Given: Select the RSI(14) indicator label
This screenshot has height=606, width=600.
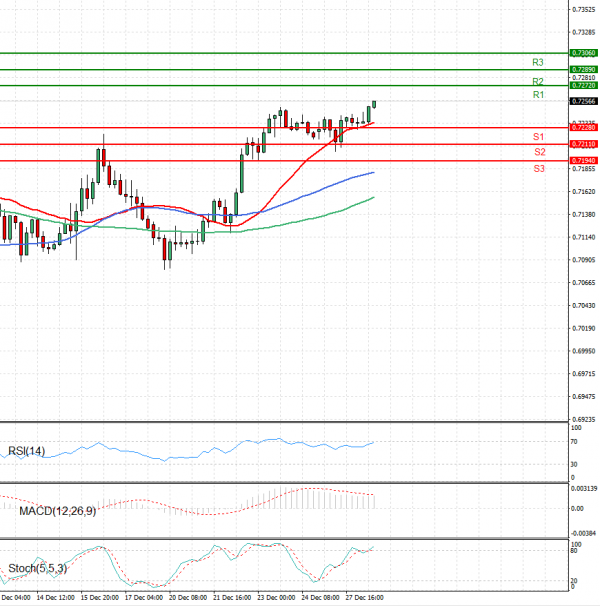Looking at the screenshot, I should tap(27, 451).
